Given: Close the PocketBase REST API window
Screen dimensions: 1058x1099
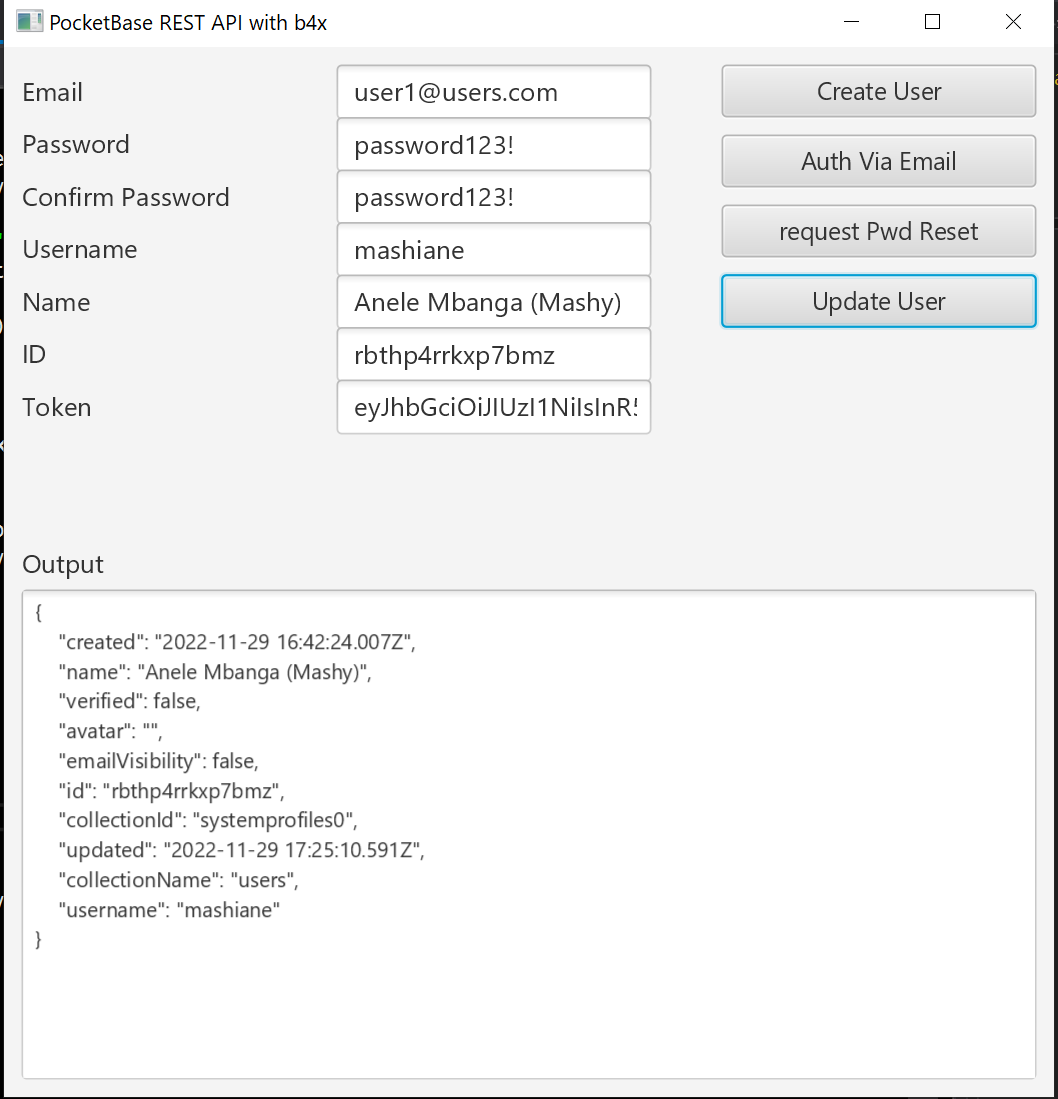Looking at the screenshot, I should (1013, 21).
